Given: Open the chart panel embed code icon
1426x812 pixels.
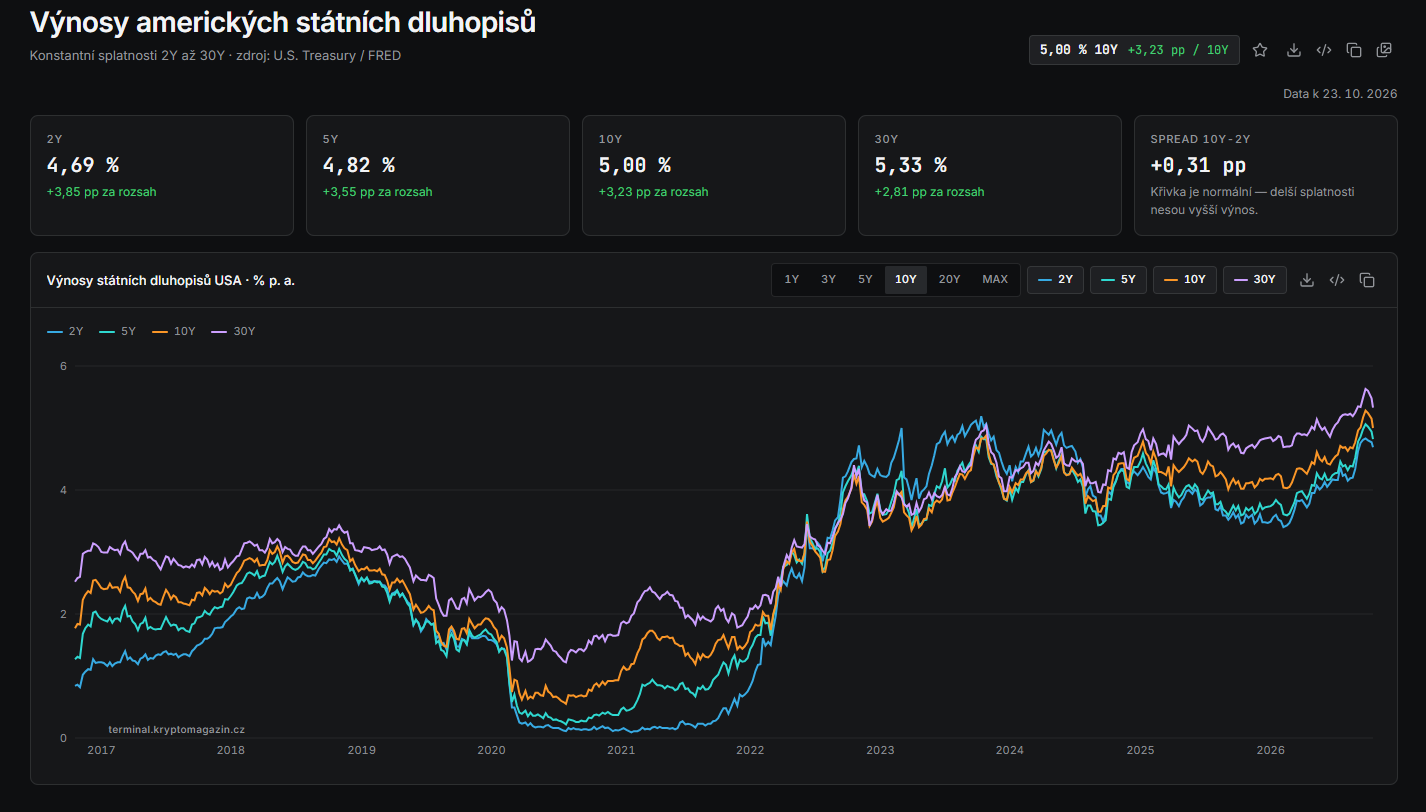Looking at the screenshot, I should 1336,280.
